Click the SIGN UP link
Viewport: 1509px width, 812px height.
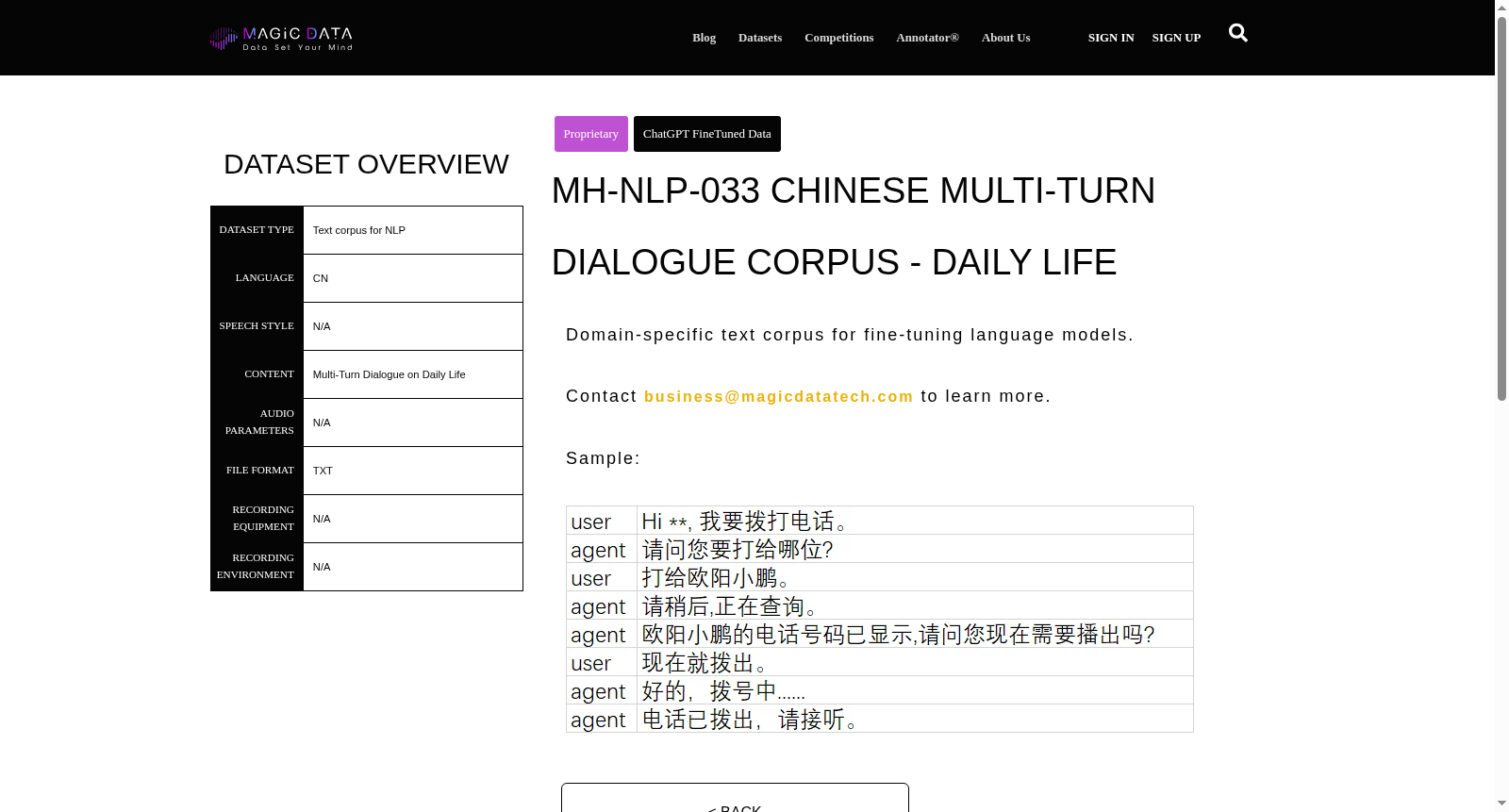[1176, 38]
